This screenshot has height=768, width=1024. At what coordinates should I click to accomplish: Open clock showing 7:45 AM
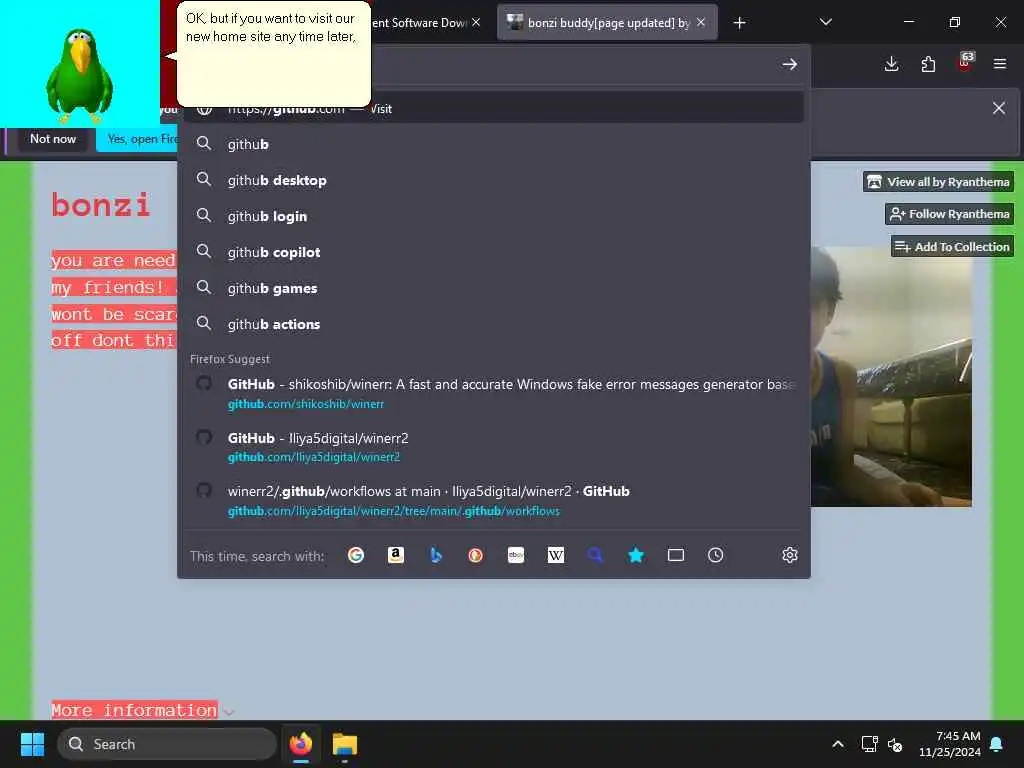(950, 744)
